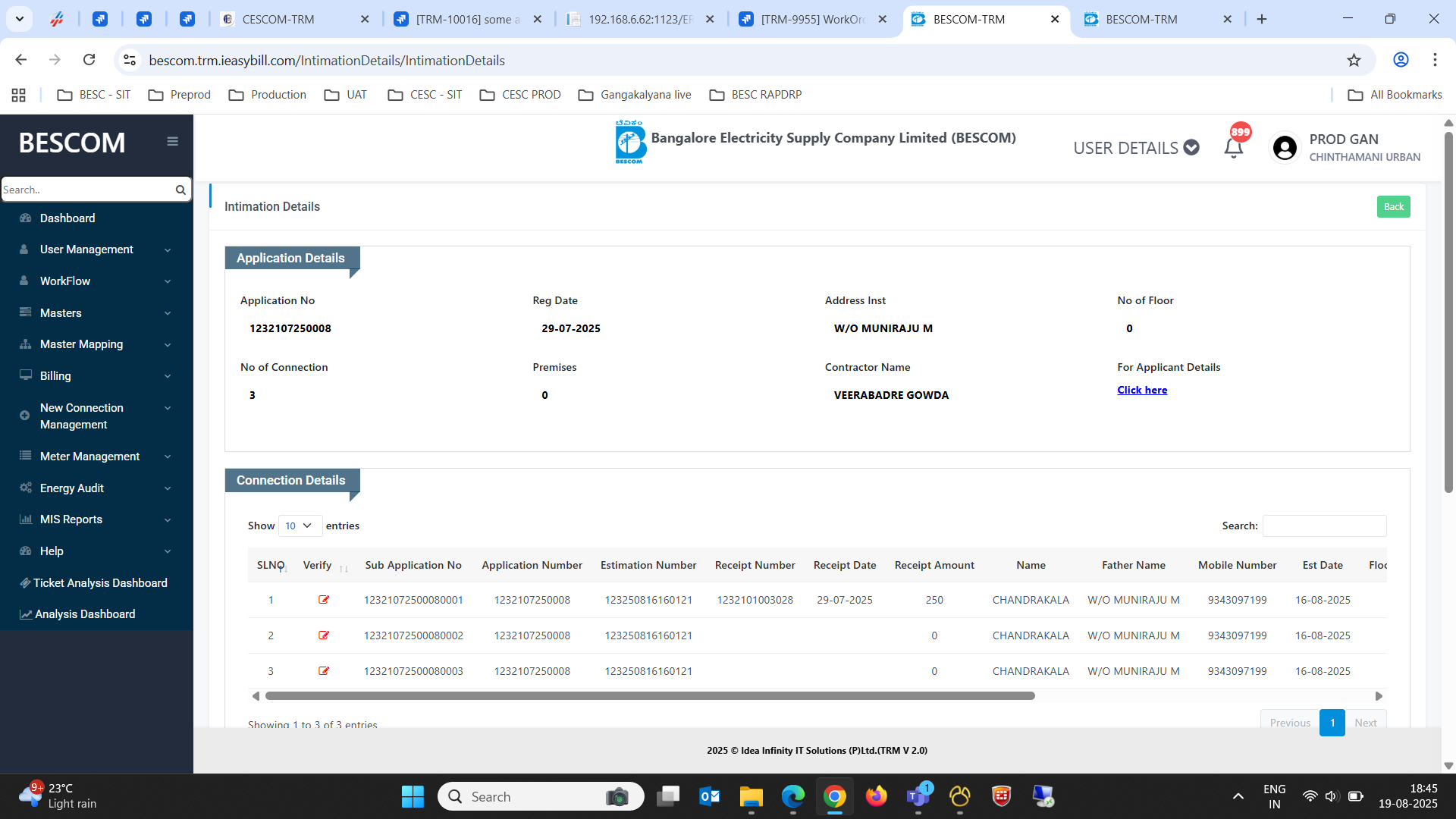The image size is (1456, 819).
Task: Click the BESCOM company logo
Action: pos(629,141)
